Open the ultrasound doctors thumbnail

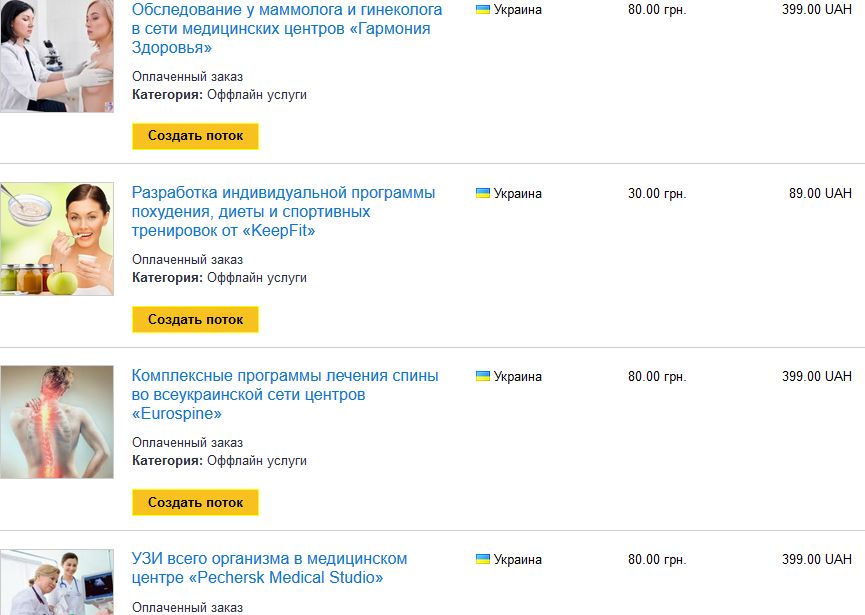(57, 582)
